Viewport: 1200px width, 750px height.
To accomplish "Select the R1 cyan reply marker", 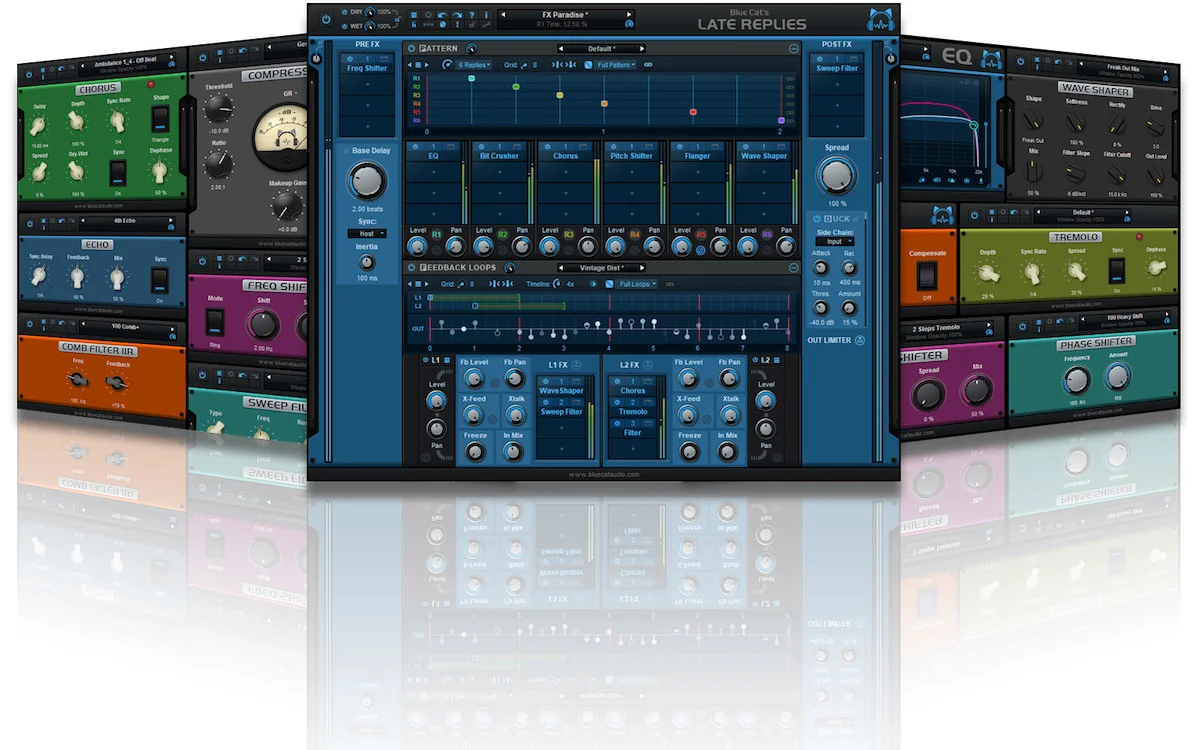I will (x=472, y=78).
